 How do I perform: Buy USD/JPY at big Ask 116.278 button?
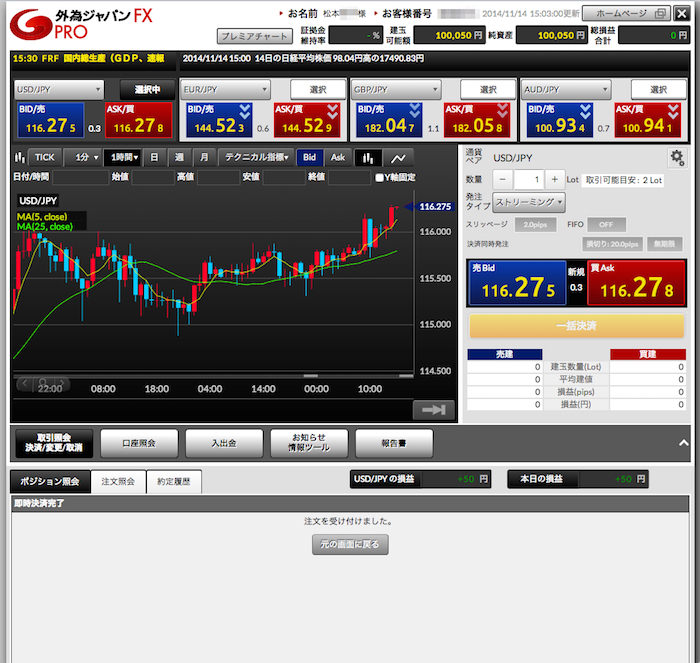click(637, 283)
